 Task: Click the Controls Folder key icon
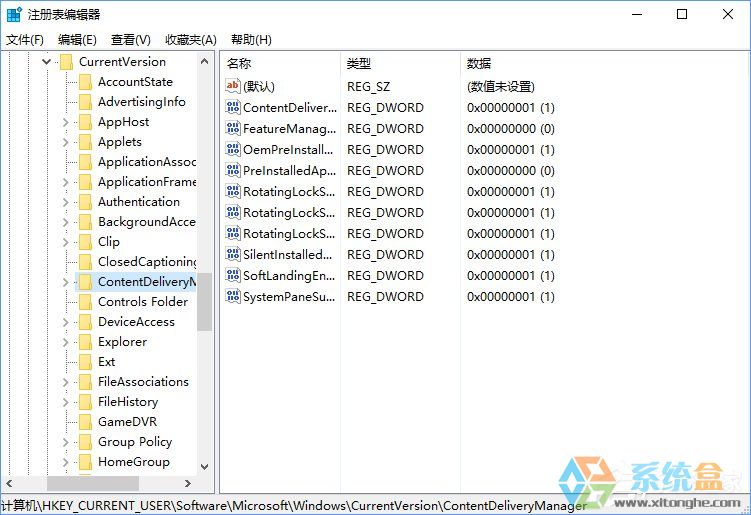[85, 302]
